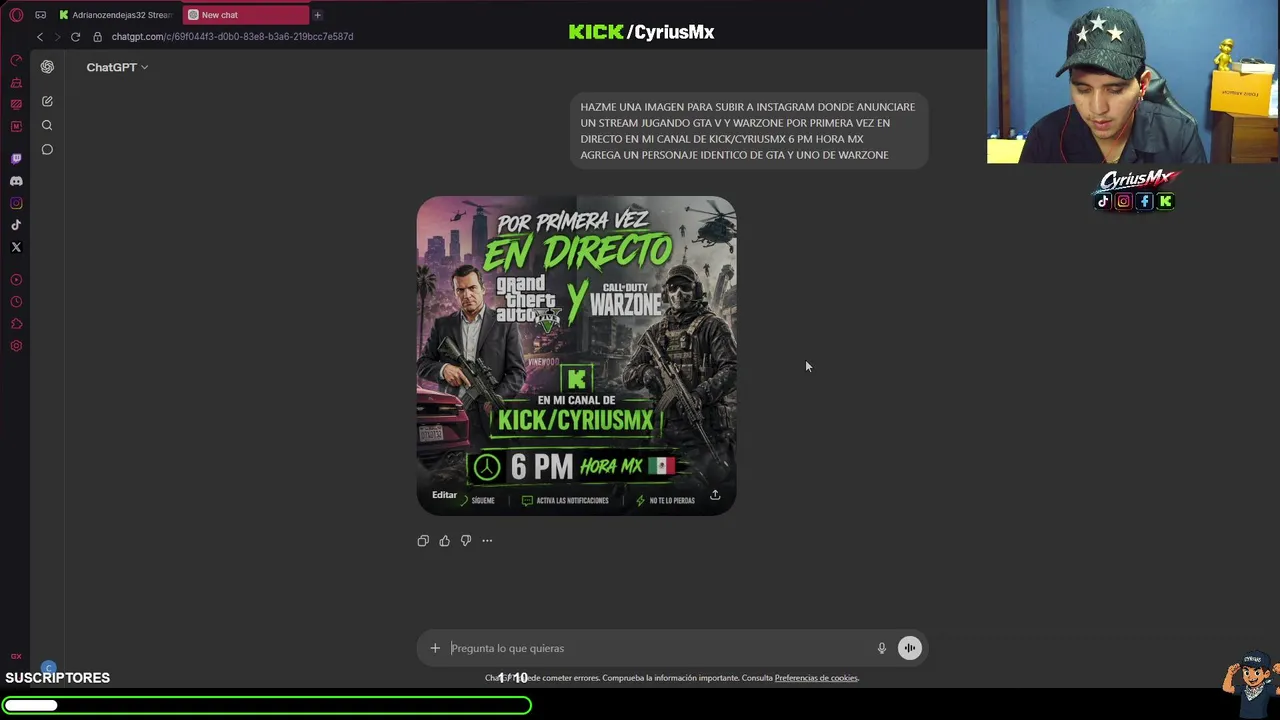Click the site security lock icon
Viewport: 1280px width, 720px height.
click(97, 37)
